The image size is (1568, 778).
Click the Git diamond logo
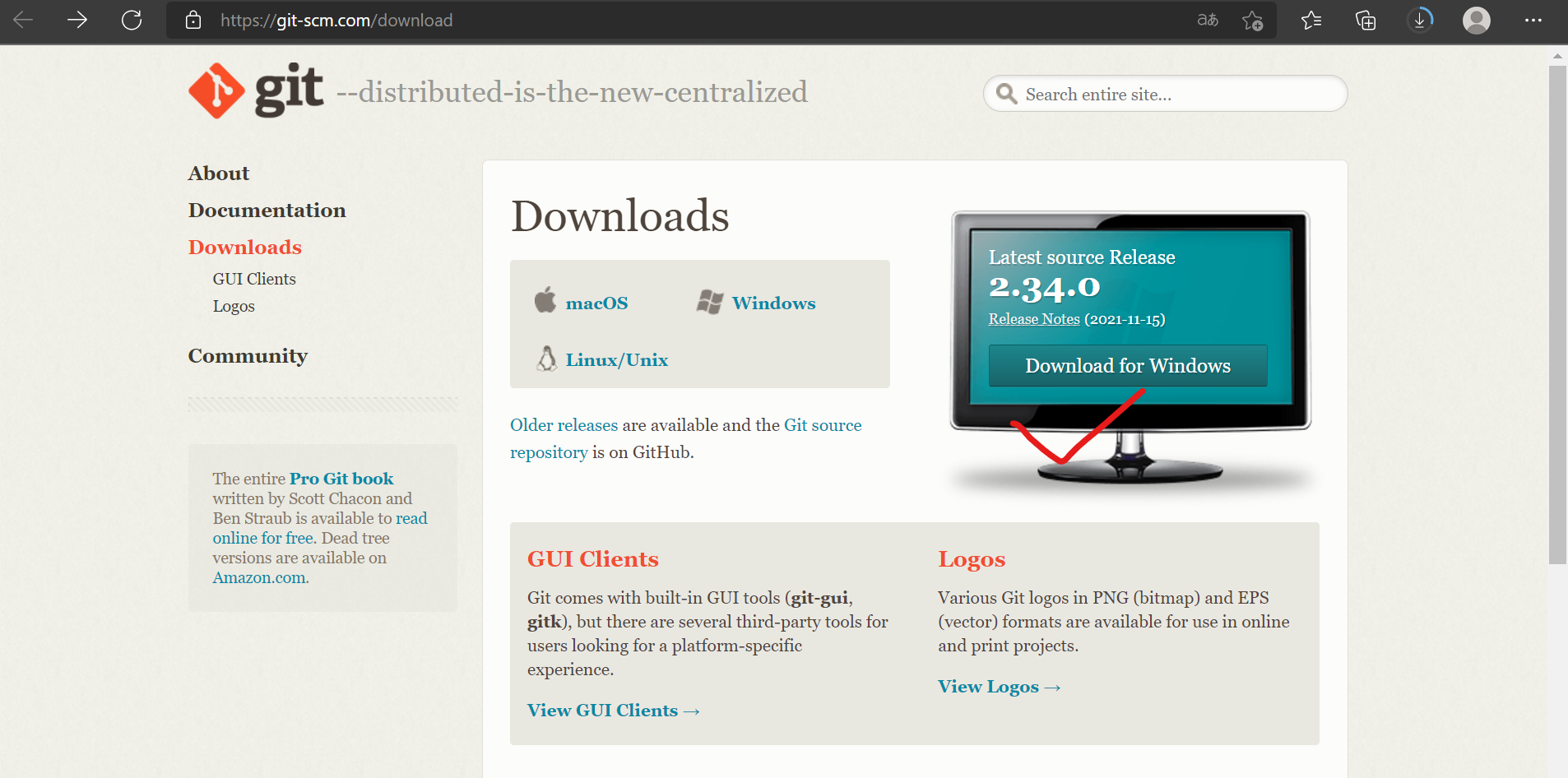(216, 91)
